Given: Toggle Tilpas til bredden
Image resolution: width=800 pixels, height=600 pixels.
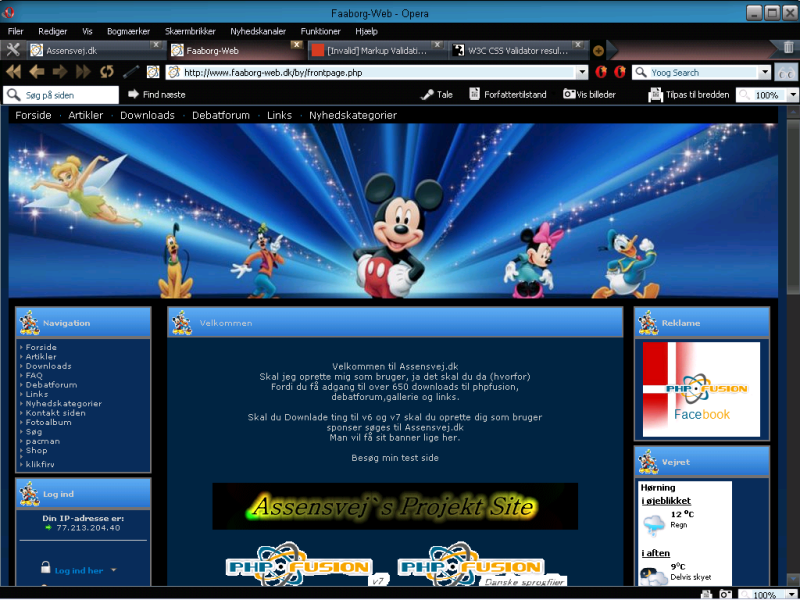Looking at the screenshot, I should 689,95.
